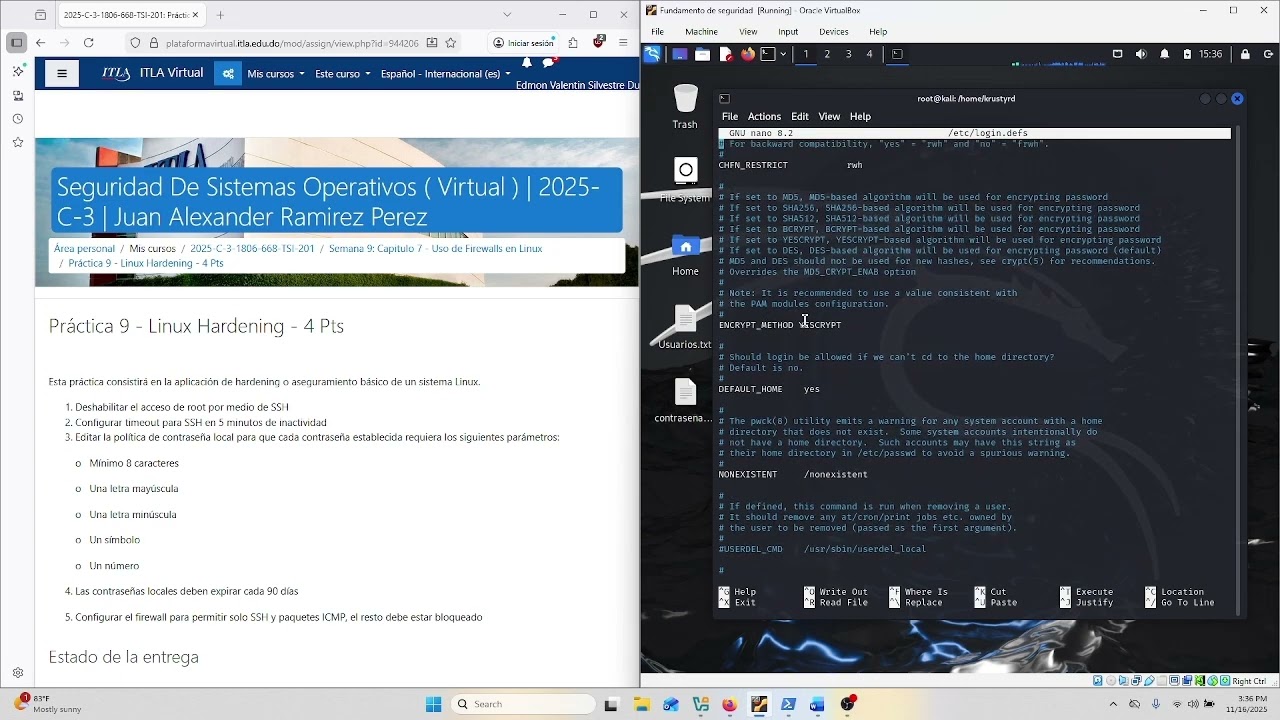Click the blue gears icon beside Mis cursos
1280x720 pixels.
pyautogui.click(x=228, y=73)
